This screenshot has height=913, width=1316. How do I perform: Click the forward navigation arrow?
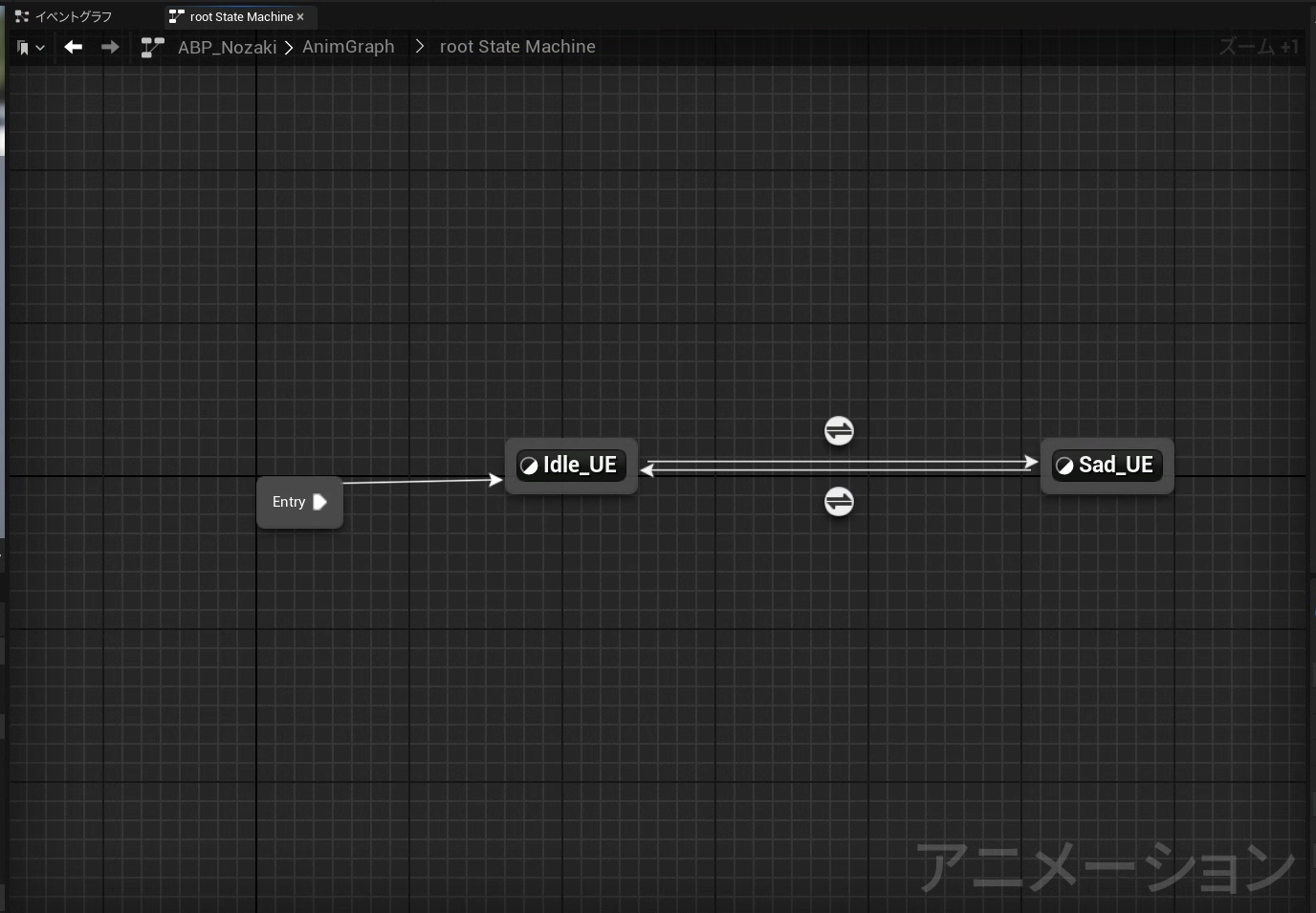(110, 47)
